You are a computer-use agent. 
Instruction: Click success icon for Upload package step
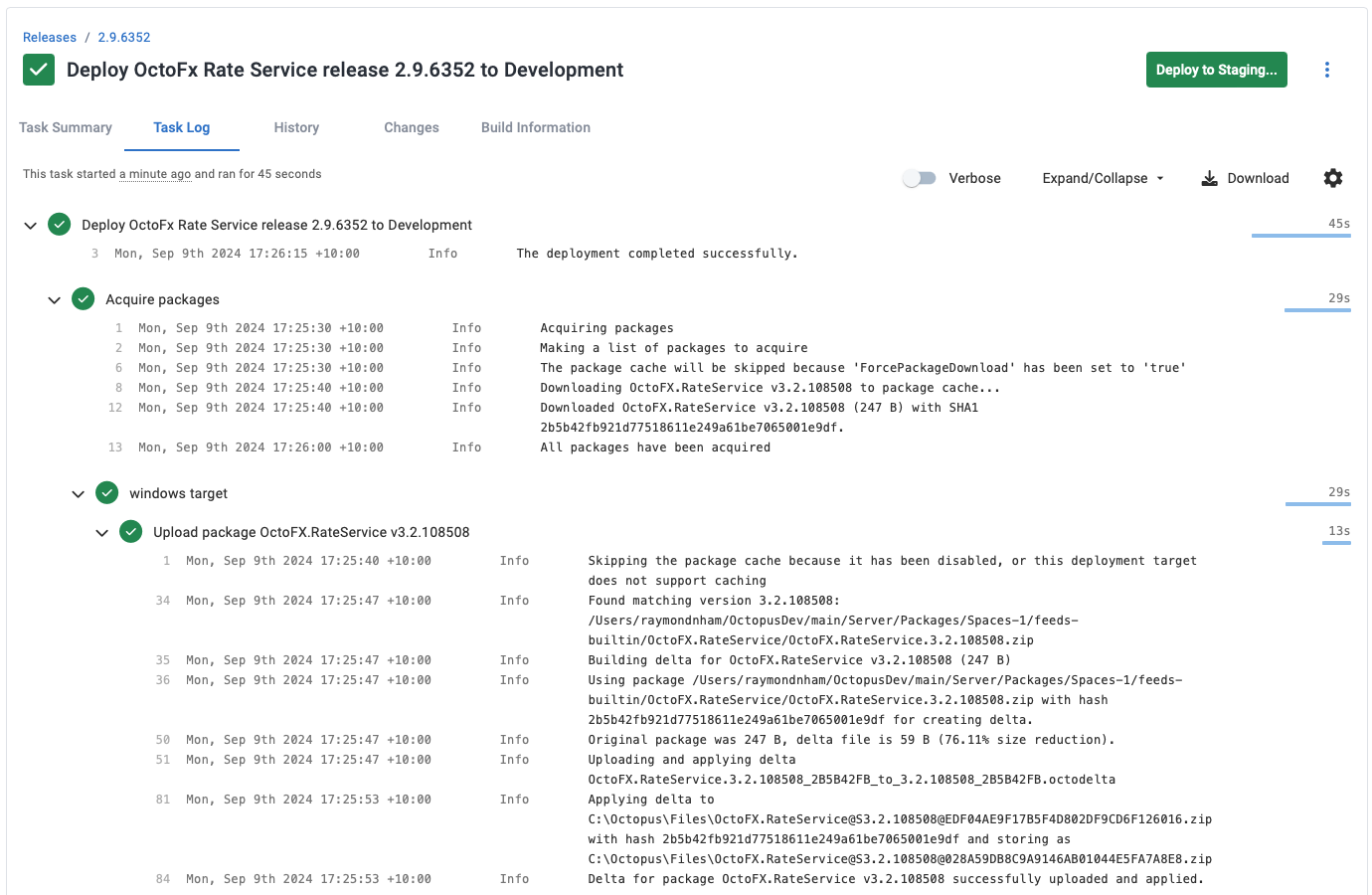pos(131,532)
